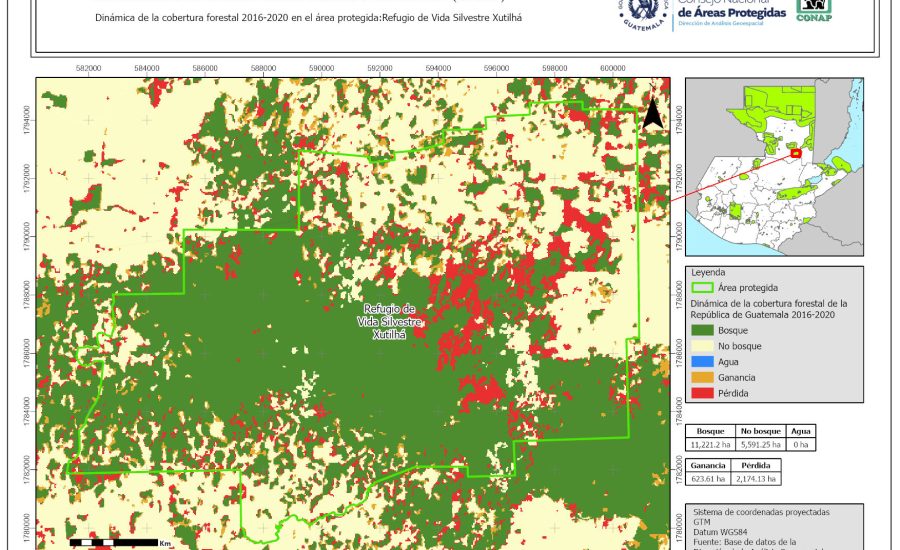The width and height of the screenshot is (900, 550).
Task: Click the Ganancia 623.61 ha value
Action: tap(708, 480)
